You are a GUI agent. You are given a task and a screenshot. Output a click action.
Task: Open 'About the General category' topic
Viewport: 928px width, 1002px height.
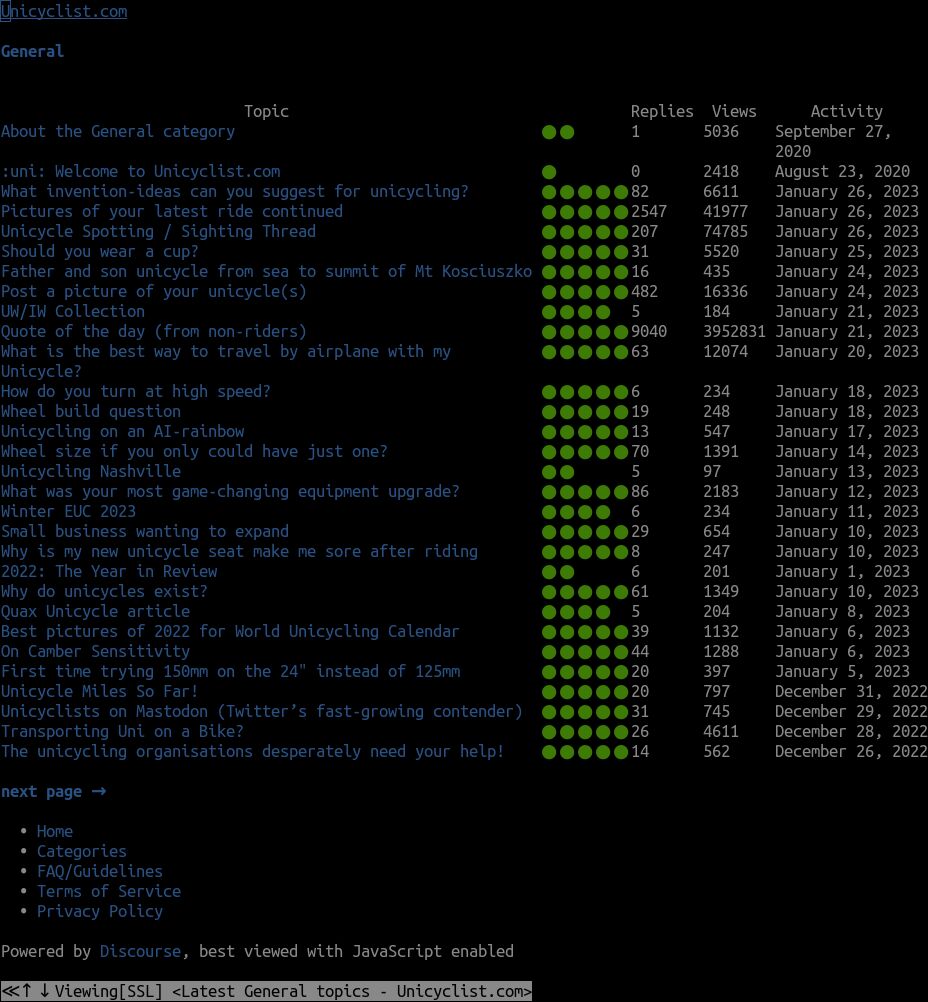(x=117, y=132)
